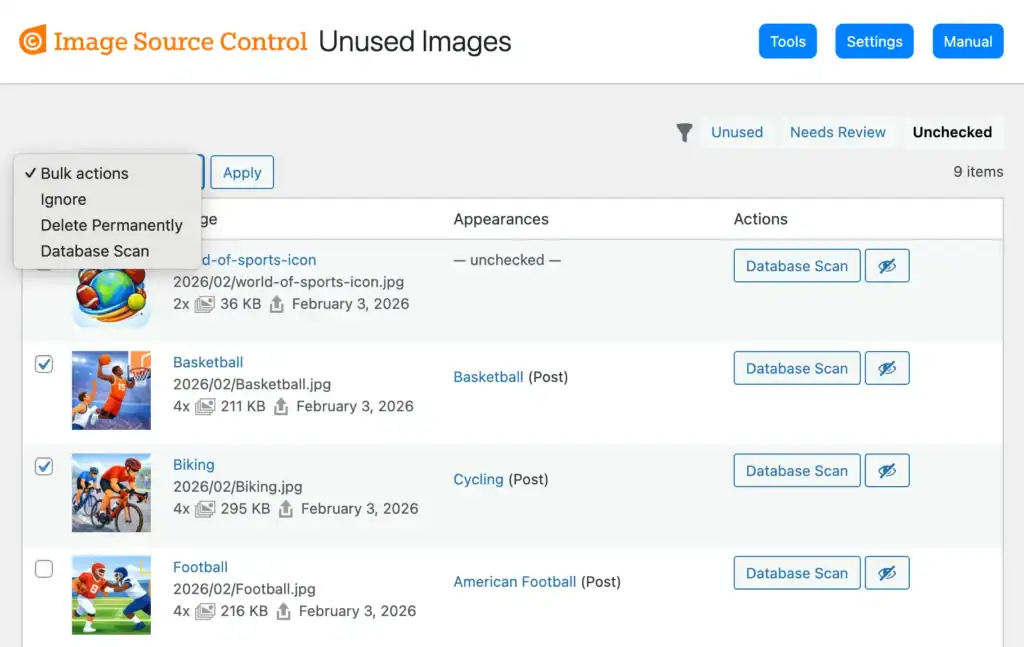Toggle the eye-slash icon on the world-of-sports-icon row
The width and height of the screenshot is (1024, 647).
point(887,265)
